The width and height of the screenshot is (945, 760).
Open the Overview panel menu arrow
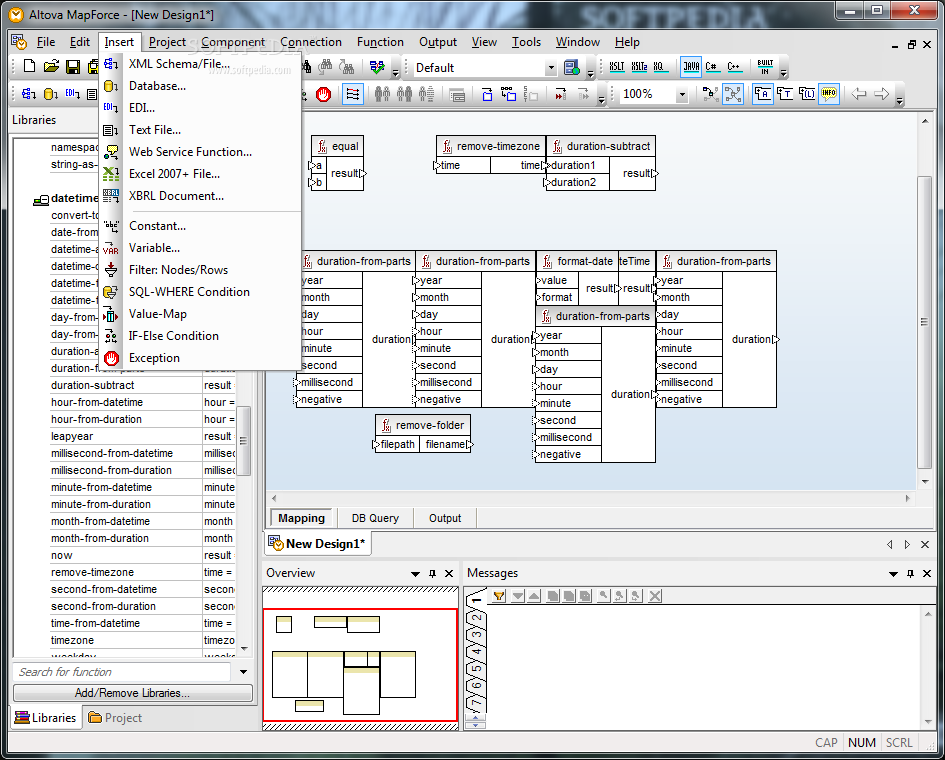point(415,574)
